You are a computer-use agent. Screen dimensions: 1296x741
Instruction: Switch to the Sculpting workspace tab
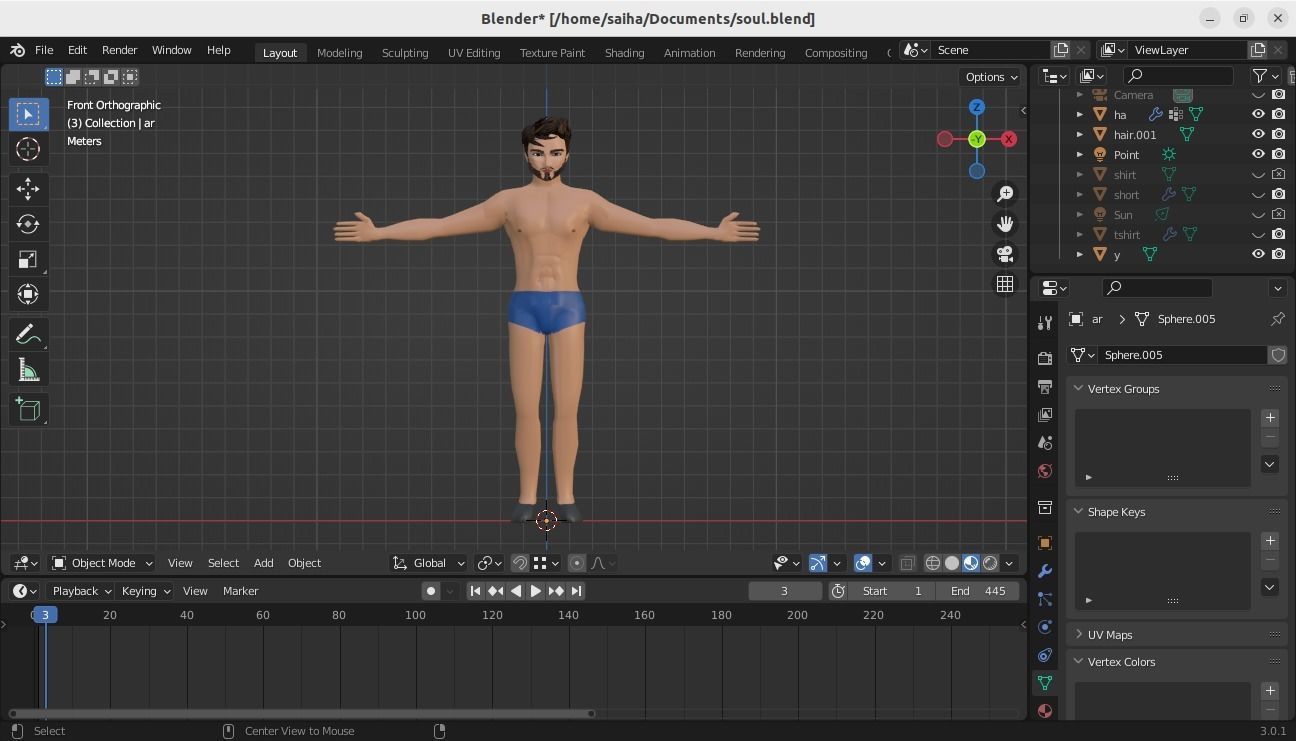point(405,52)
